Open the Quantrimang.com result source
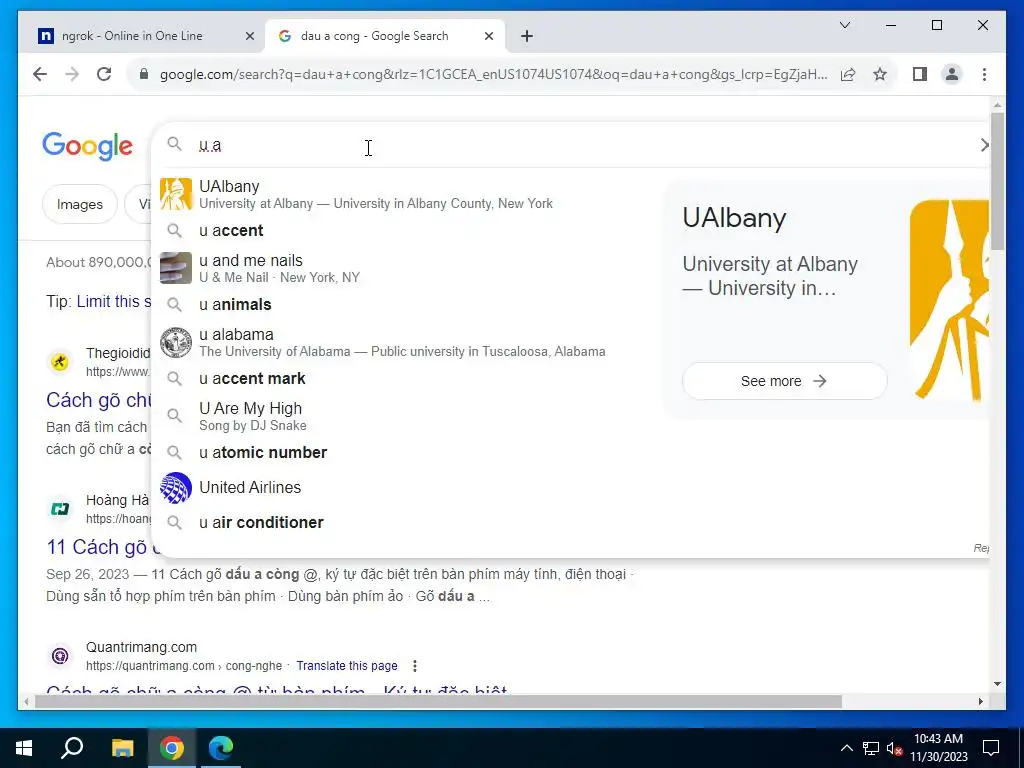 [141, 647]
